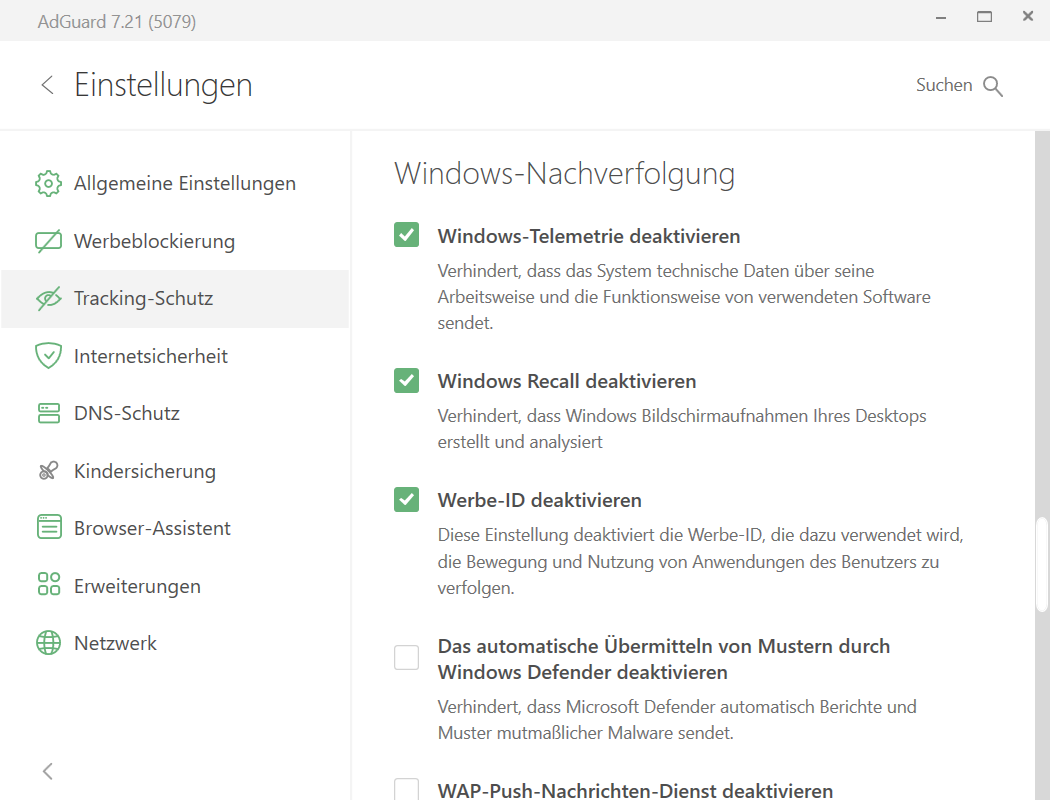
Task: Open Werbeblockierung section
Action: click(x=175, y=241)
